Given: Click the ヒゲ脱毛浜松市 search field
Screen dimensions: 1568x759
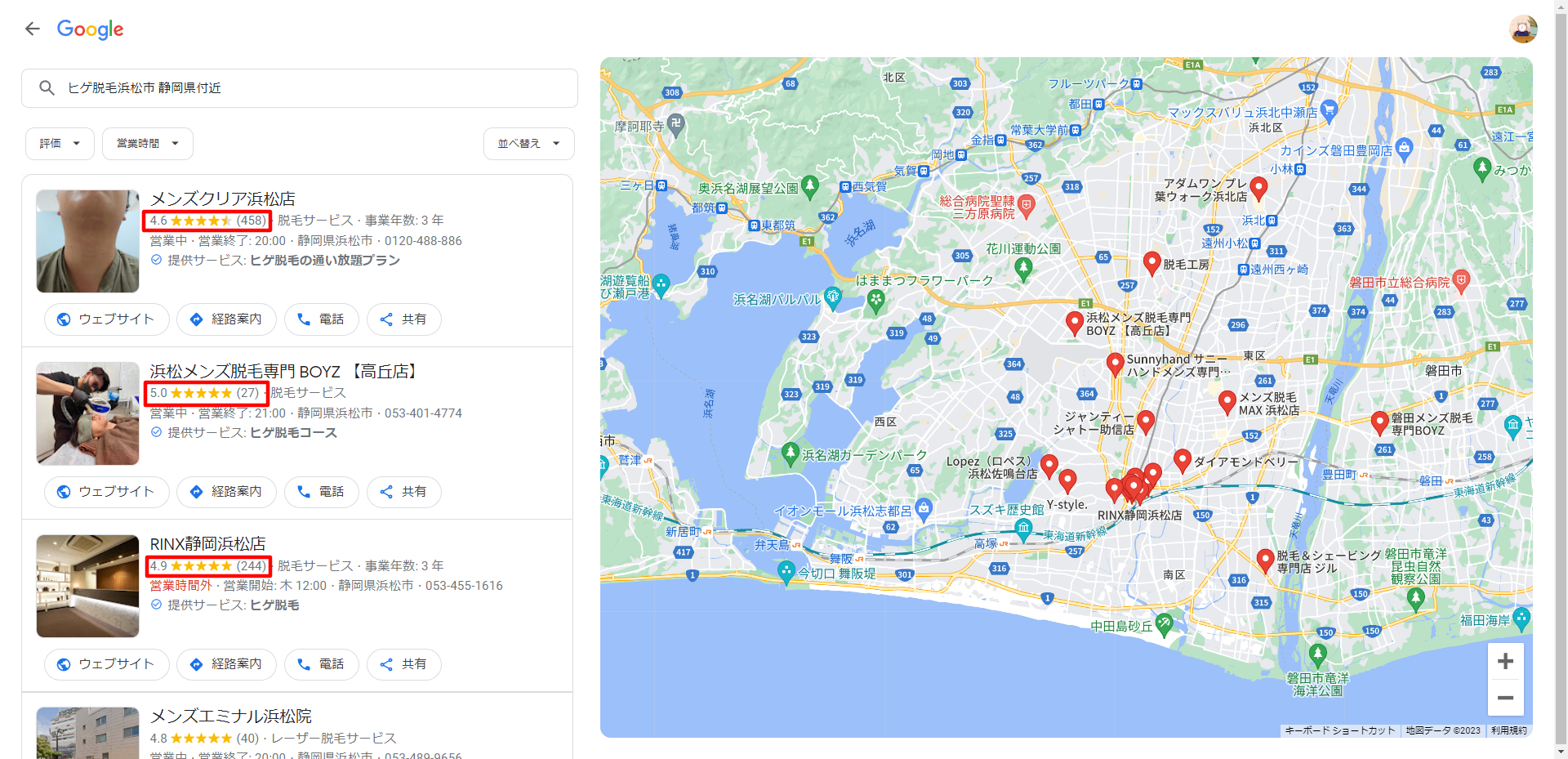Looking at the screenshot, I should tap(300, 88).
